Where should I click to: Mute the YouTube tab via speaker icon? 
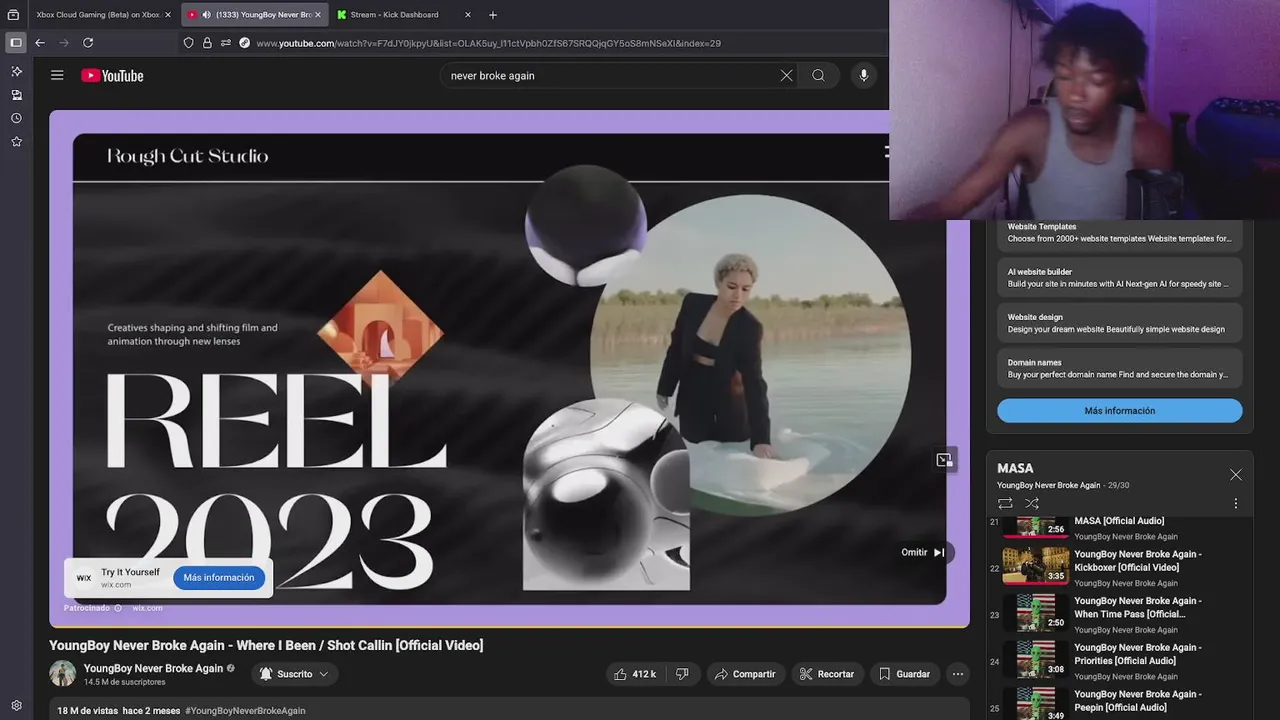click(x=206, y=15)
